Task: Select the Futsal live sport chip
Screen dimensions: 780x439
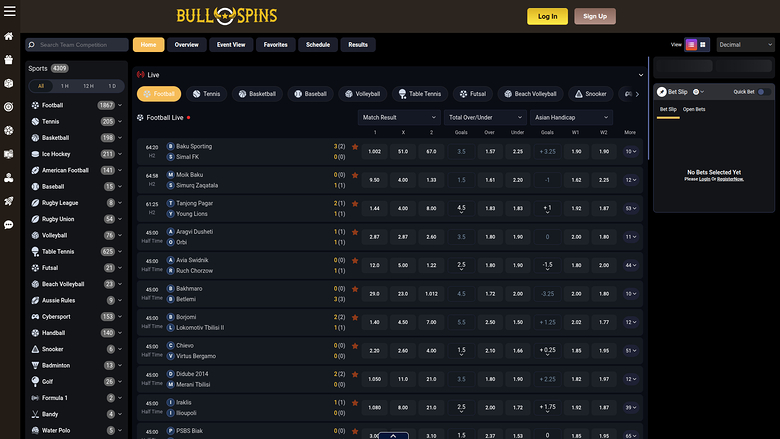Action: click(x=473, y=94)
